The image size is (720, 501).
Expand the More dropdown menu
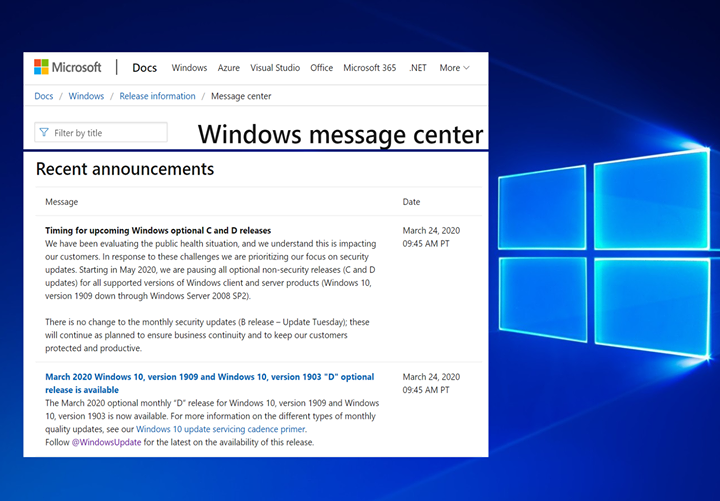(x=454, y=68)
